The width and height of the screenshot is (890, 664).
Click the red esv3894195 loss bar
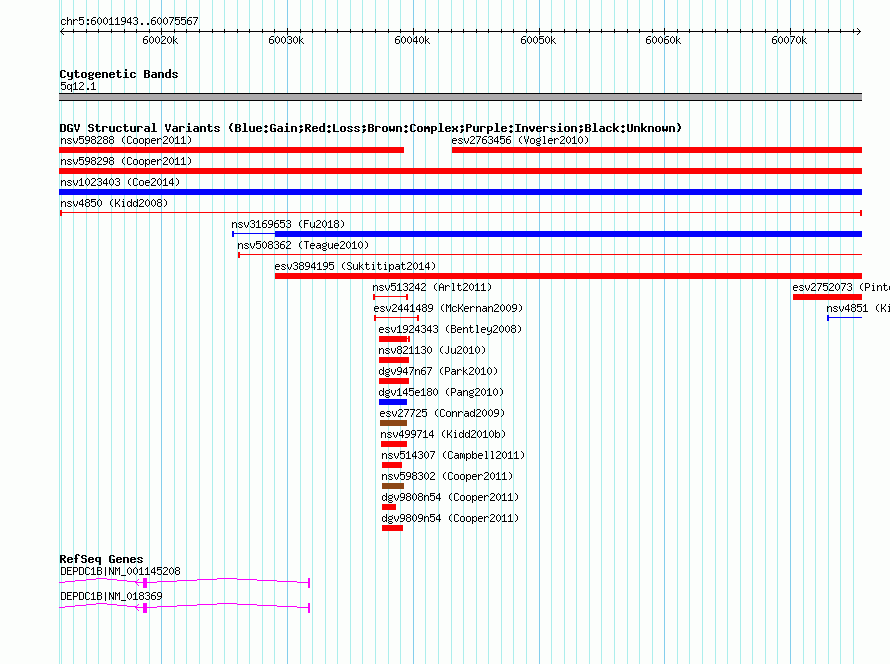[568, 276]
